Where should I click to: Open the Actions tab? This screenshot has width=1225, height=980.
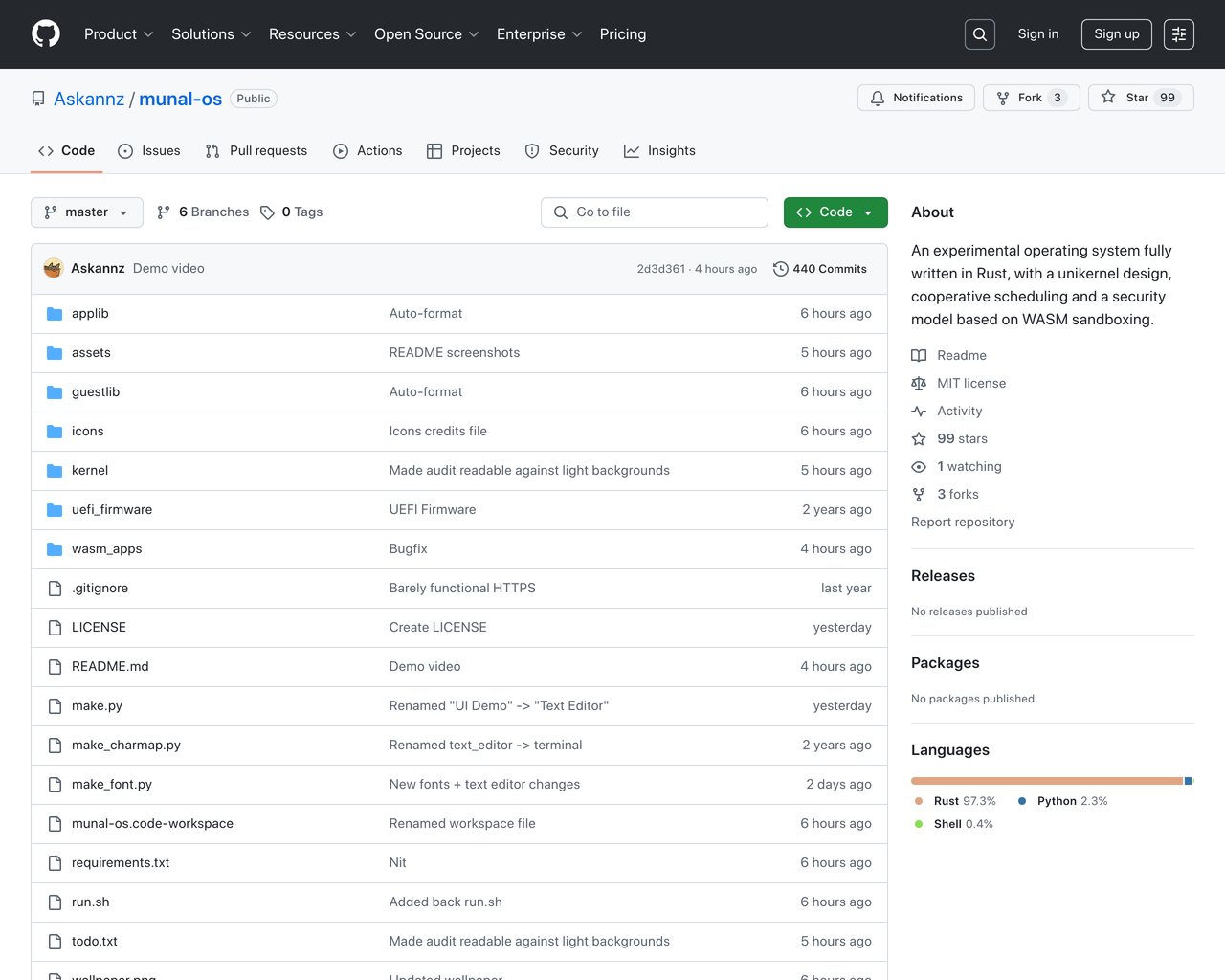(x=367, y=151)
